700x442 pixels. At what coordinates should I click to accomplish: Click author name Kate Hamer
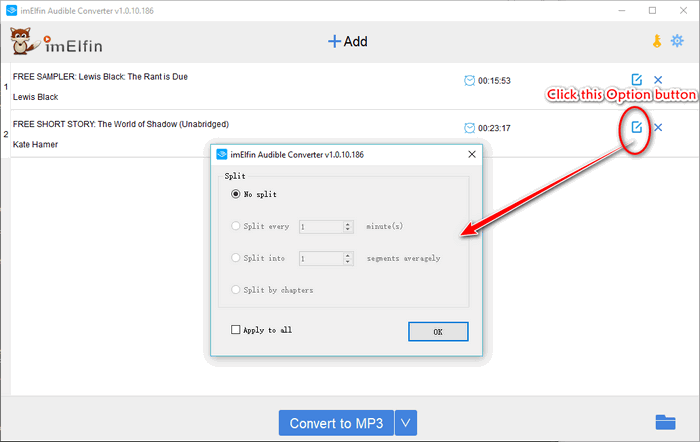35,144
